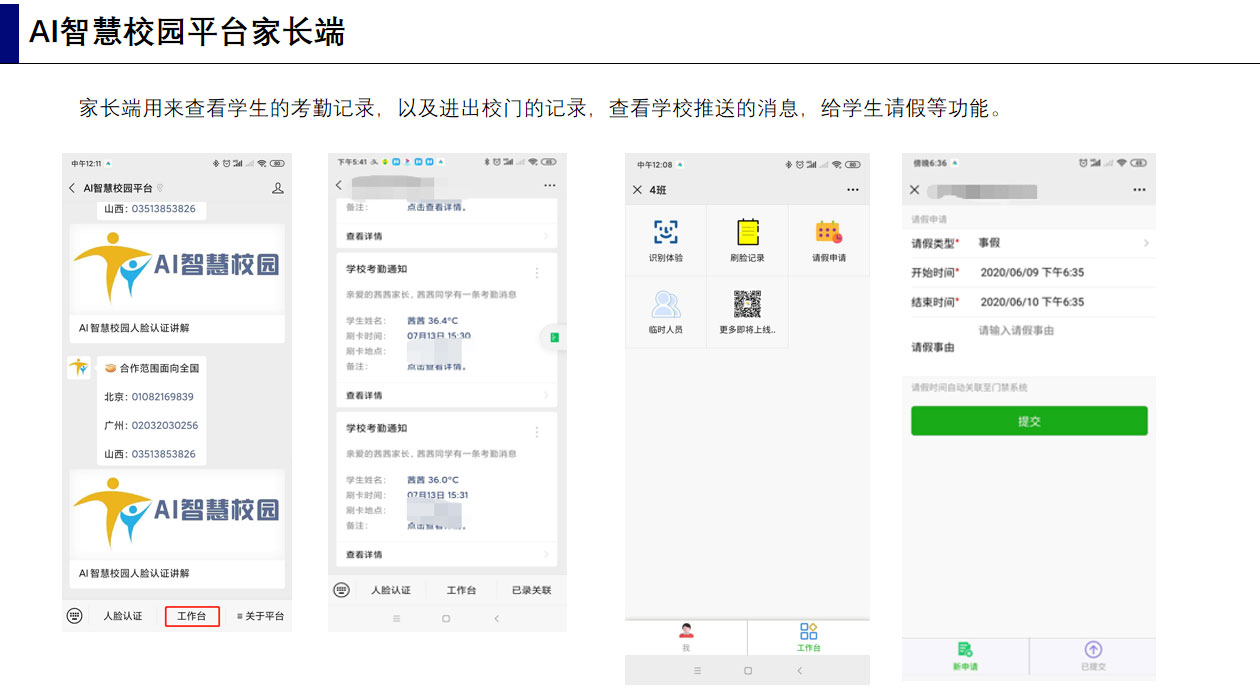Tap the keyboard icon beside 人脸认证 in first phone
This screenshot has height=700, width=1260.
(74, 616)
